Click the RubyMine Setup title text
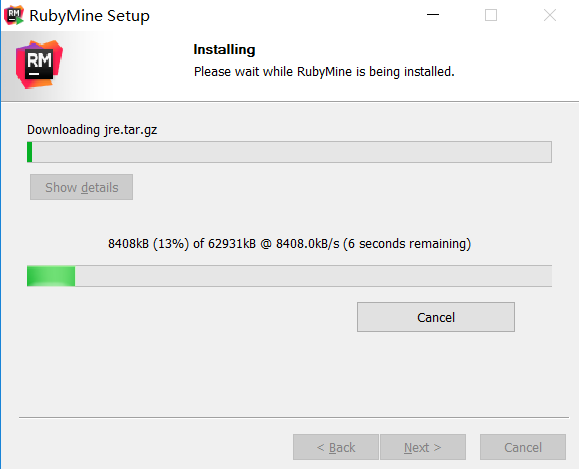This screenshot has width=579, height=469. point(89,16)
